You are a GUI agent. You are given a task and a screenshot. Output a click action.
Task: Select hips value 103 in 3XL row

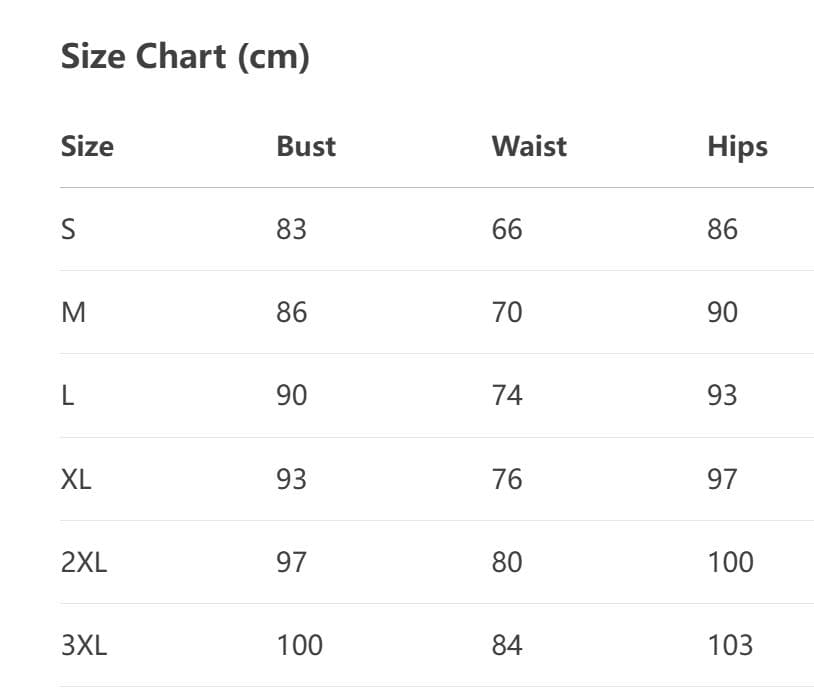pyautogui.click(x=730, y=645)
